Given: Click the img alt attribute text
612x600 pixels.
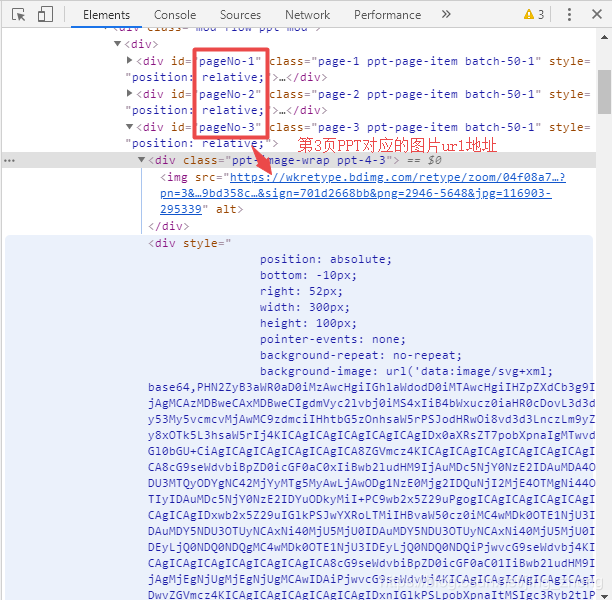Looking at the screenshot, I should pyautogui.click(x=226, y=209).
